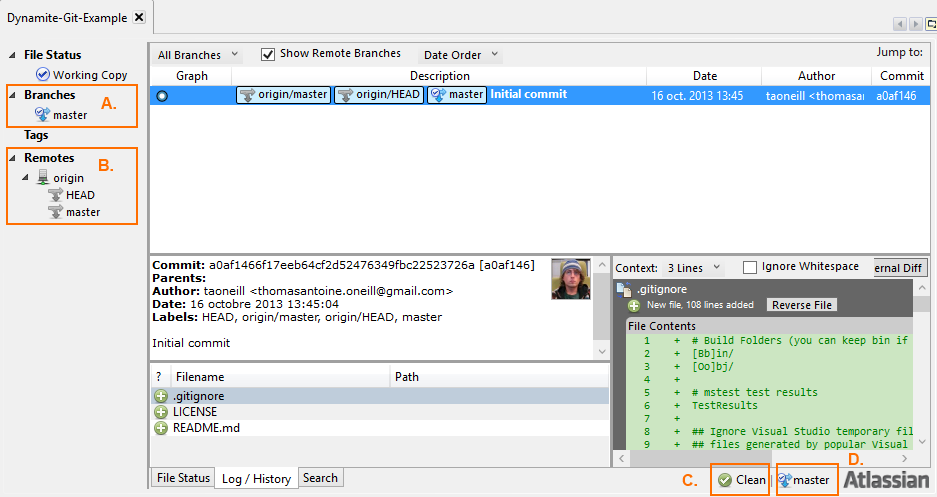Click the .gitignore file icon in diff header
The height and width of the screenshot is (497, 937).
click(x=624, y=289)
